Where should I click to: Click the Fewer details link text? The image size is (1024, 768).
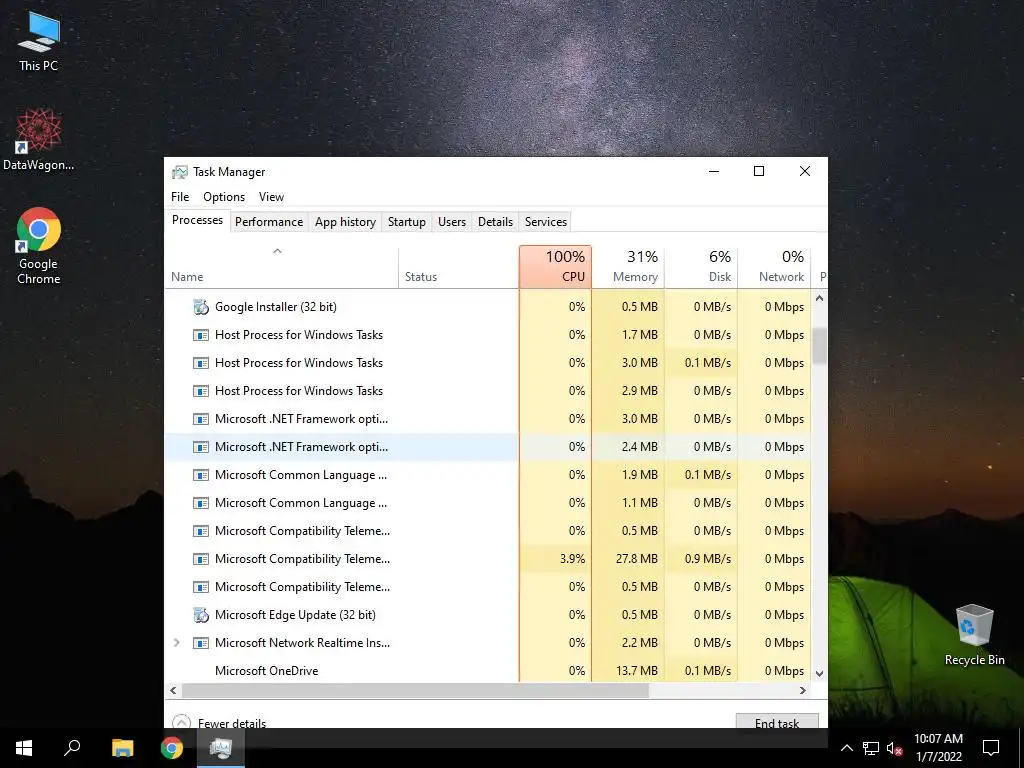pos(232,723)
